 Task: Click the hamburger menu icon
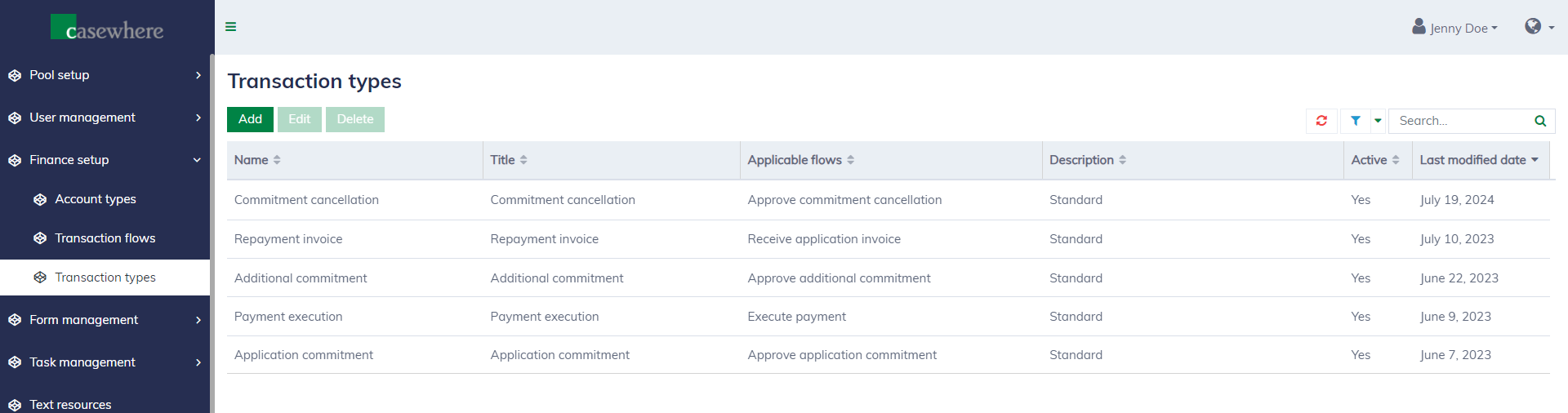231,27
